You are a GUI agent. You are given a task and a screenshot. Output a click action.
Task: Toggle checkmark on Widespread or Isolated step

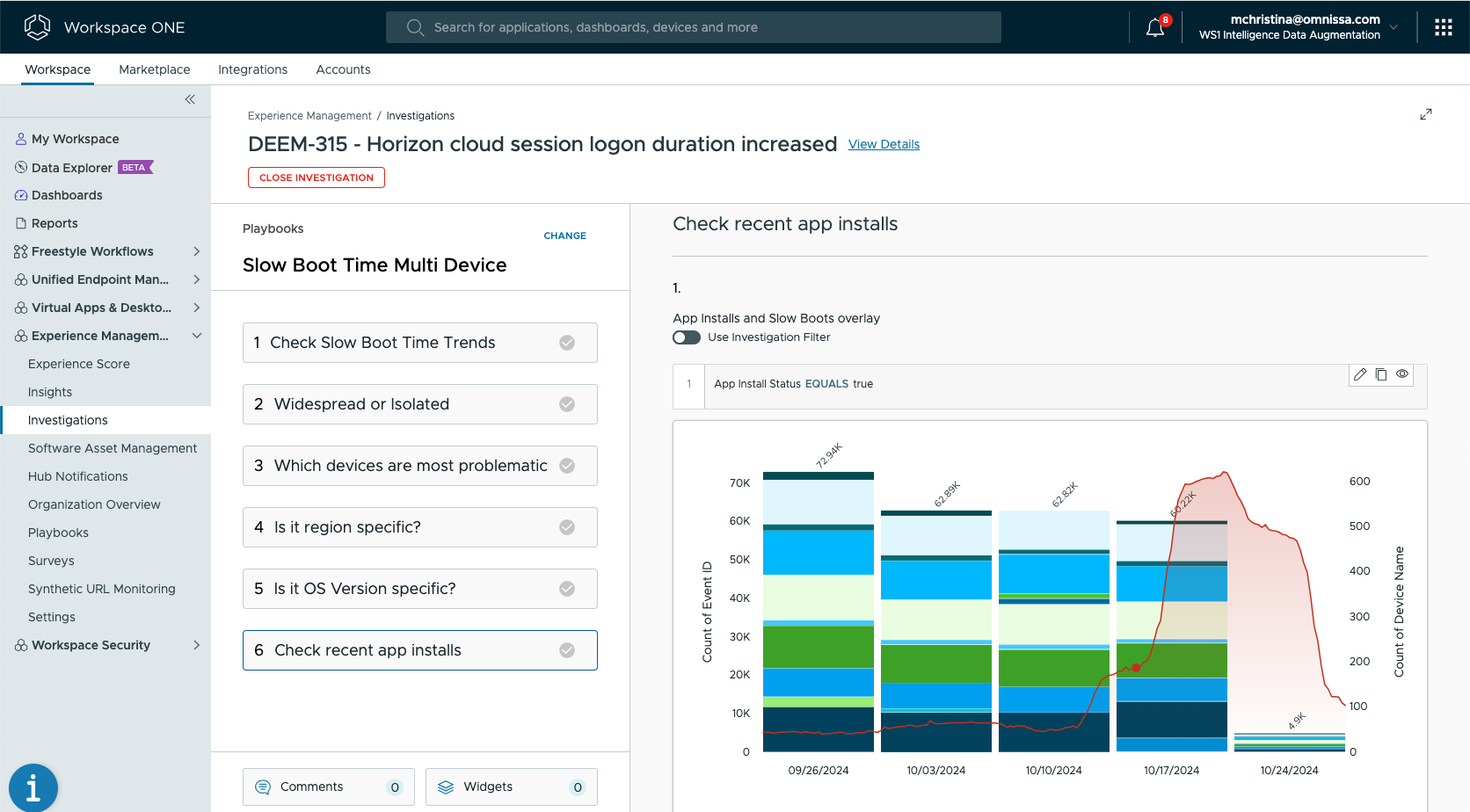tap(567, 404)
